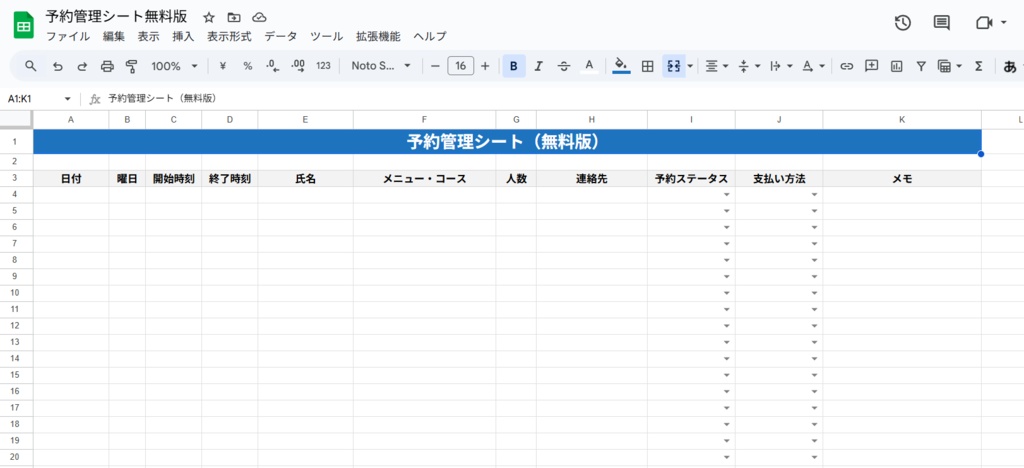Move document to folder icon
Image resolution: width=1024 pixels, height=468 pixels.
point(234,18)
